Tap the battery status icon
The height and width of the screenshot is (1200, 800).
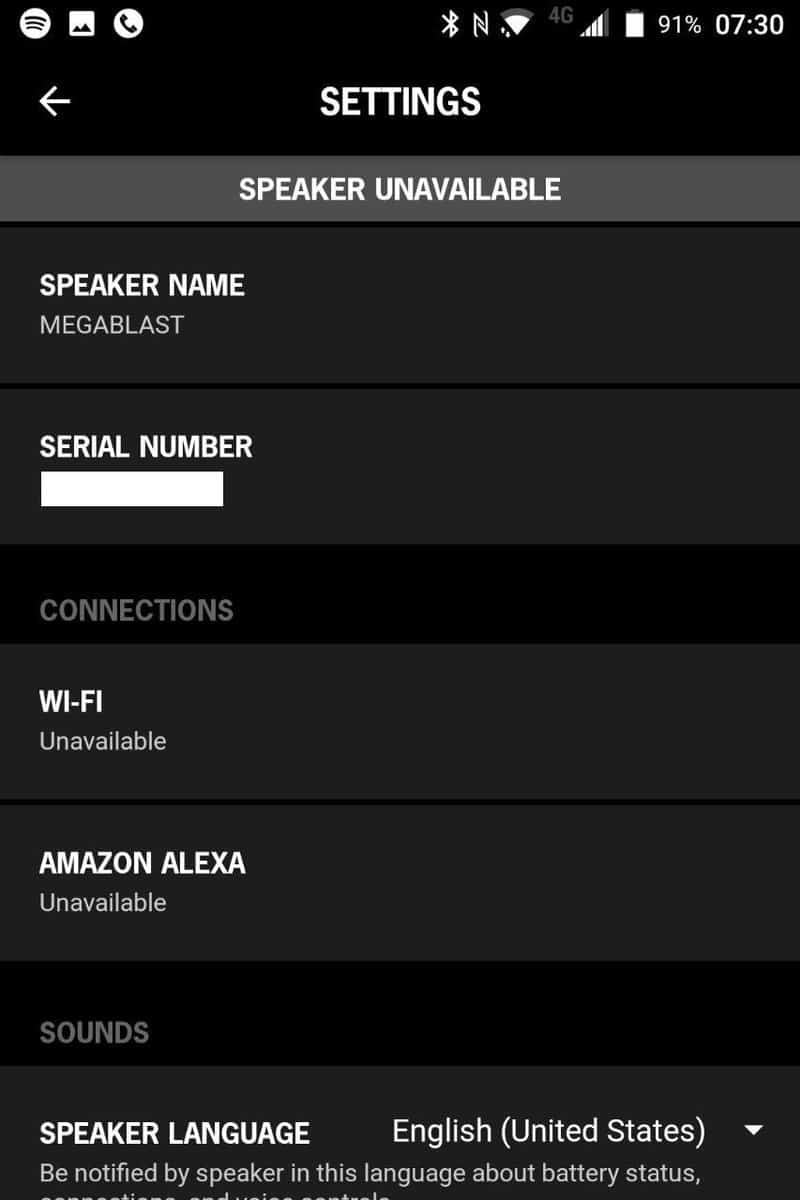634,25
